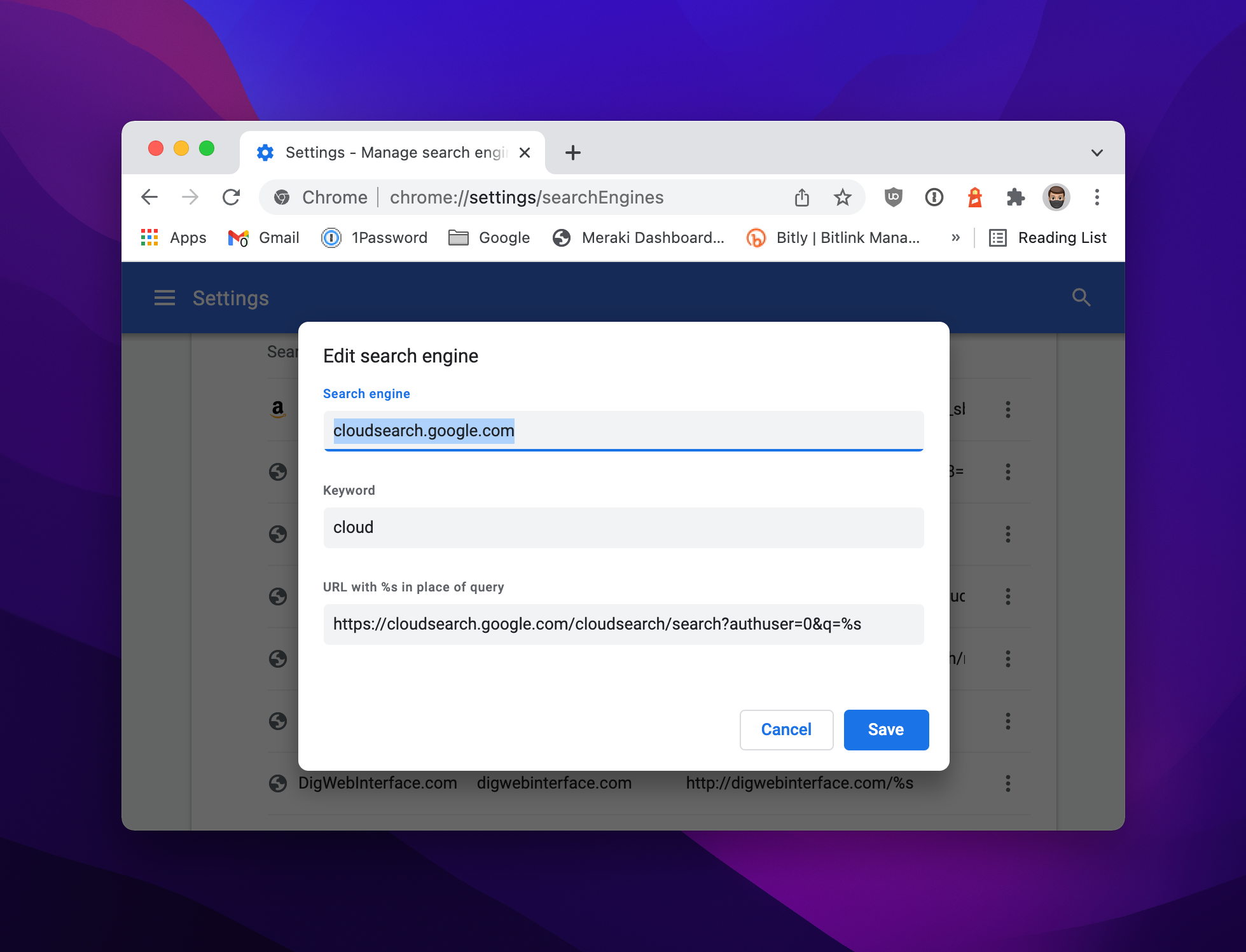Open the Gmail bookmark
This screenshot has height=952, width=1246.
point(263,238)
